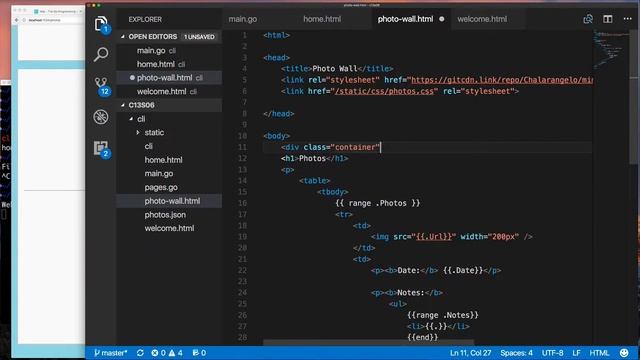Open the Debug view icon

[101, 117]
